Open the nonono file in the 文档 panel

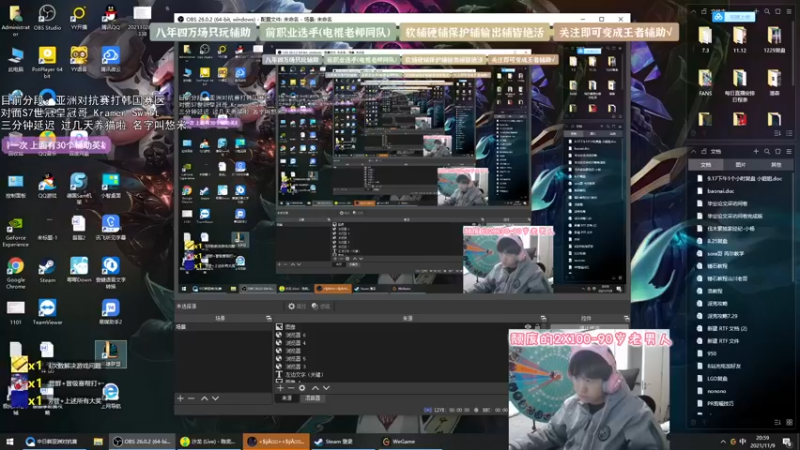pyautogui.click(x=716, y=391)
